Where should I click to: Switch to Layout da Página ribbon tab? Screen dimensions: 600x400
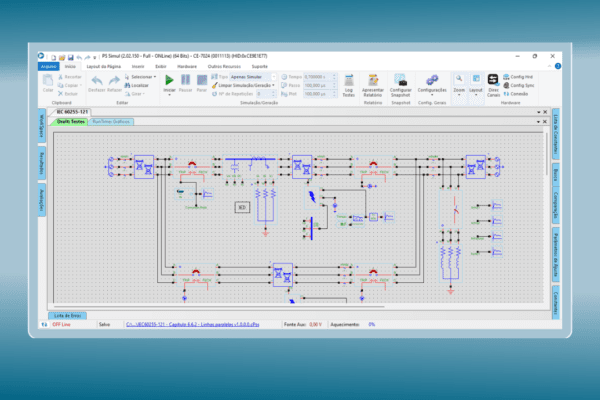(x=103, y=67)
